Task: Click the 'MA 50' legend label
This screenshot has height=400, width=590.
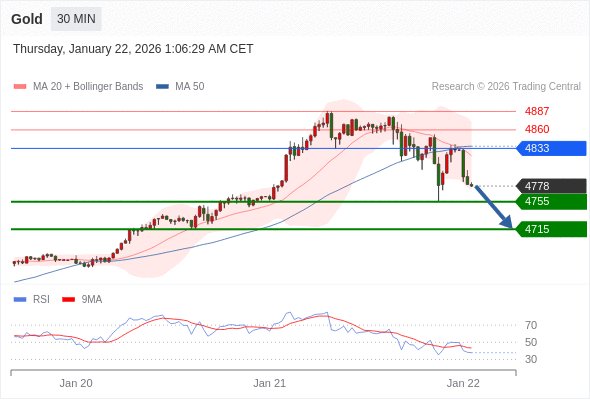Action: tap(190, 87)
